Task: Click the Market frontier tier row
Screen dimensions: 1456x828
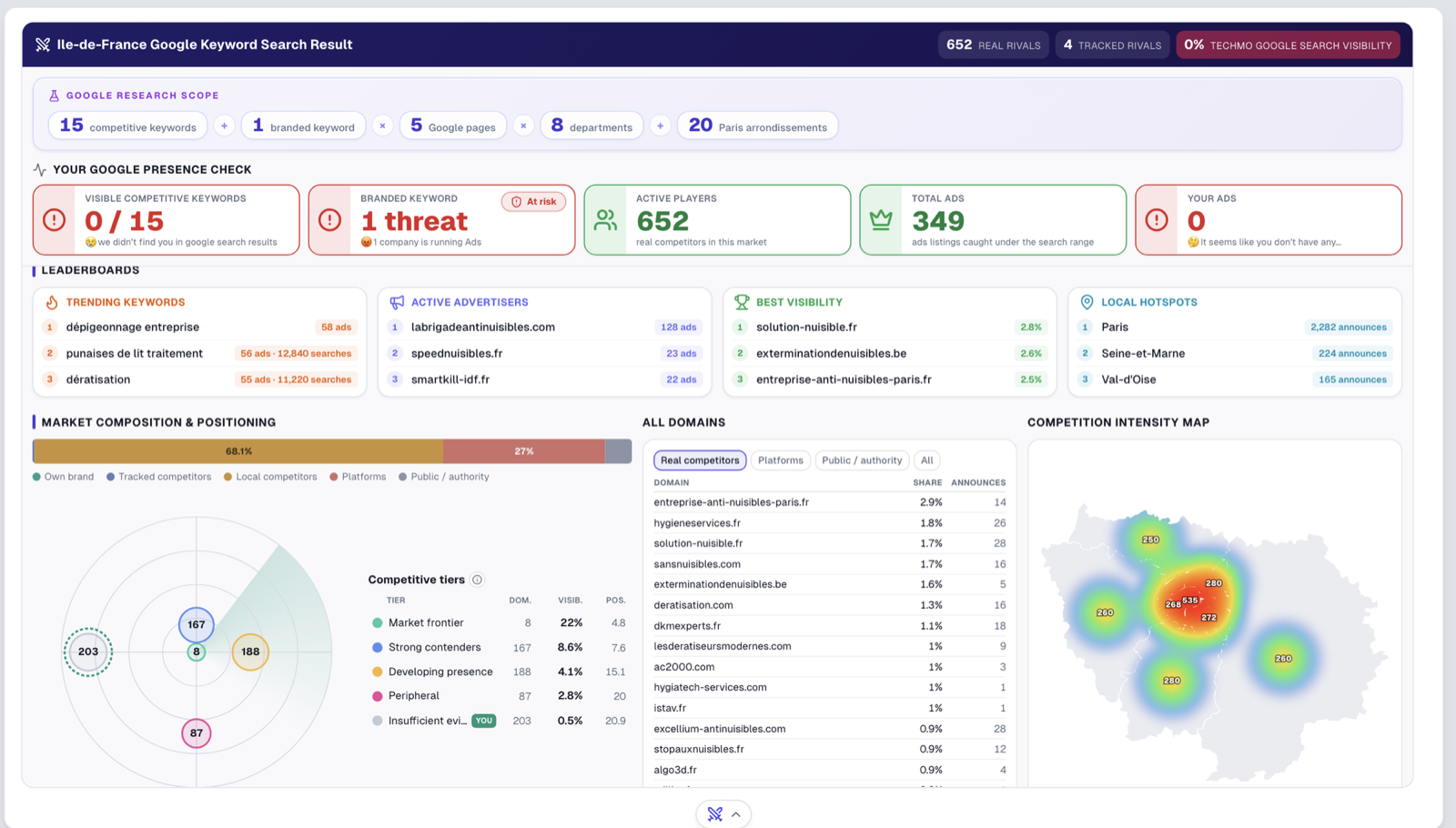Action: 499,623
